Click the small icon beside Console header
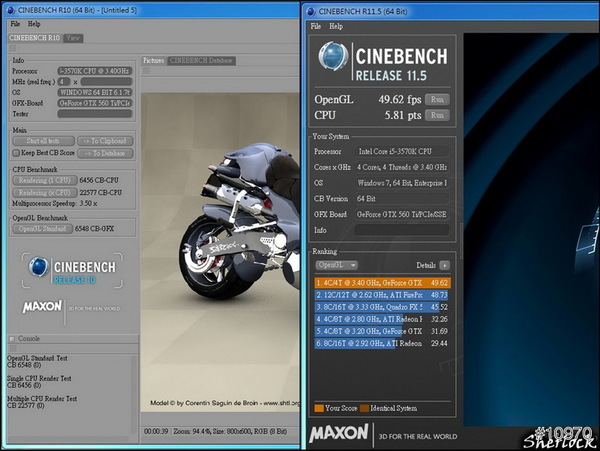 point(12,339)
